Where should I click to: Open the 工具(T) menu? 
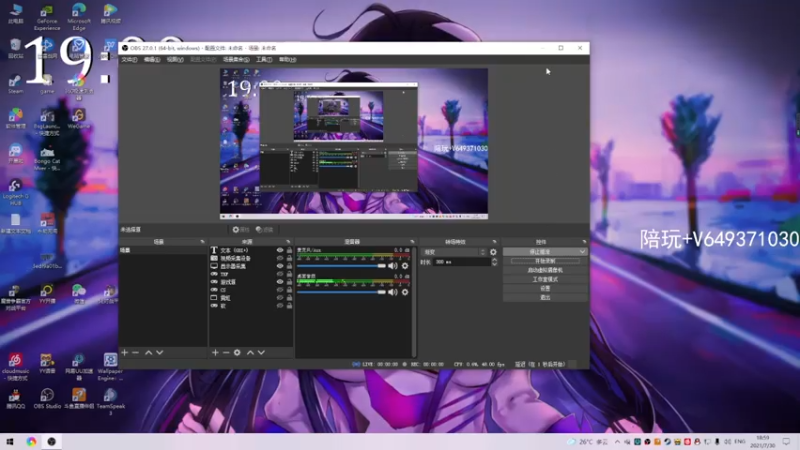pos(264,60)
